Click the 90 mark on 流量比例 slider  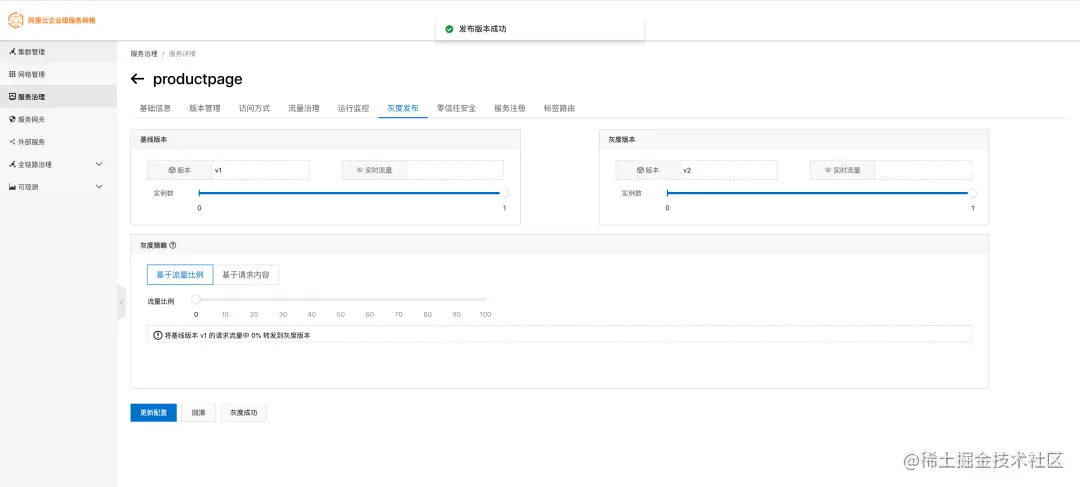(456, 314)
